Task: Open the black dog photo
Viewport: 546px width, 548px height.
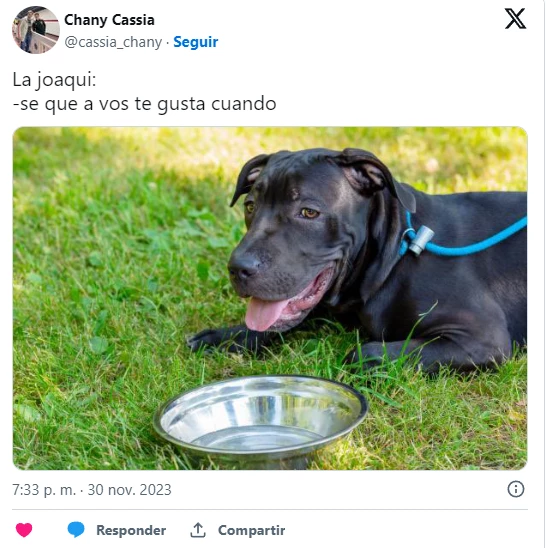Action: pyautogui.click(x=270, y=298)
